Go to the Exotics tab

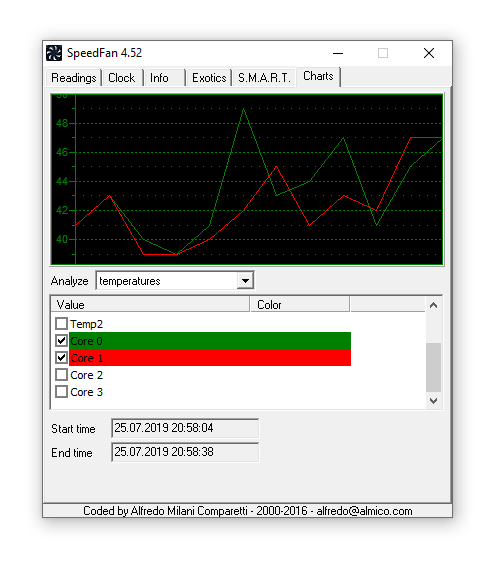tap(209, 78)
